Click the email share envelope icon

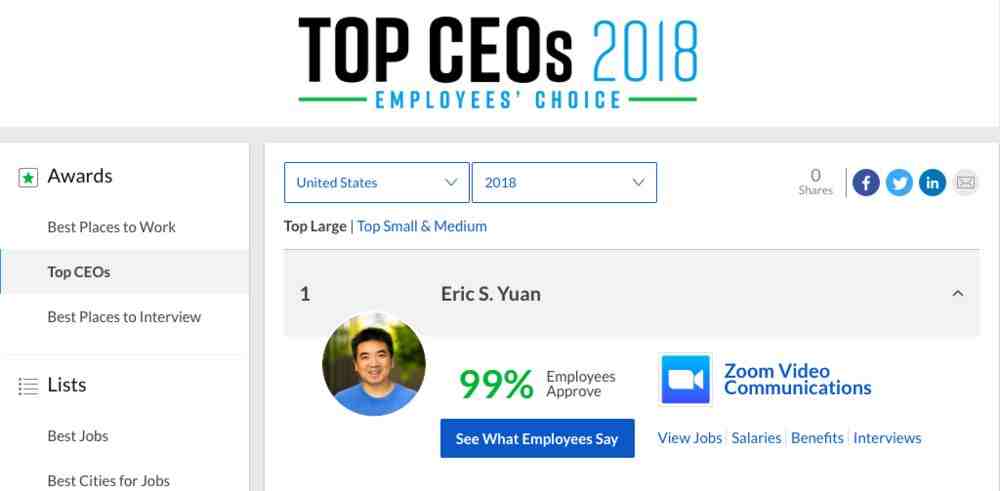pos(966,183)
